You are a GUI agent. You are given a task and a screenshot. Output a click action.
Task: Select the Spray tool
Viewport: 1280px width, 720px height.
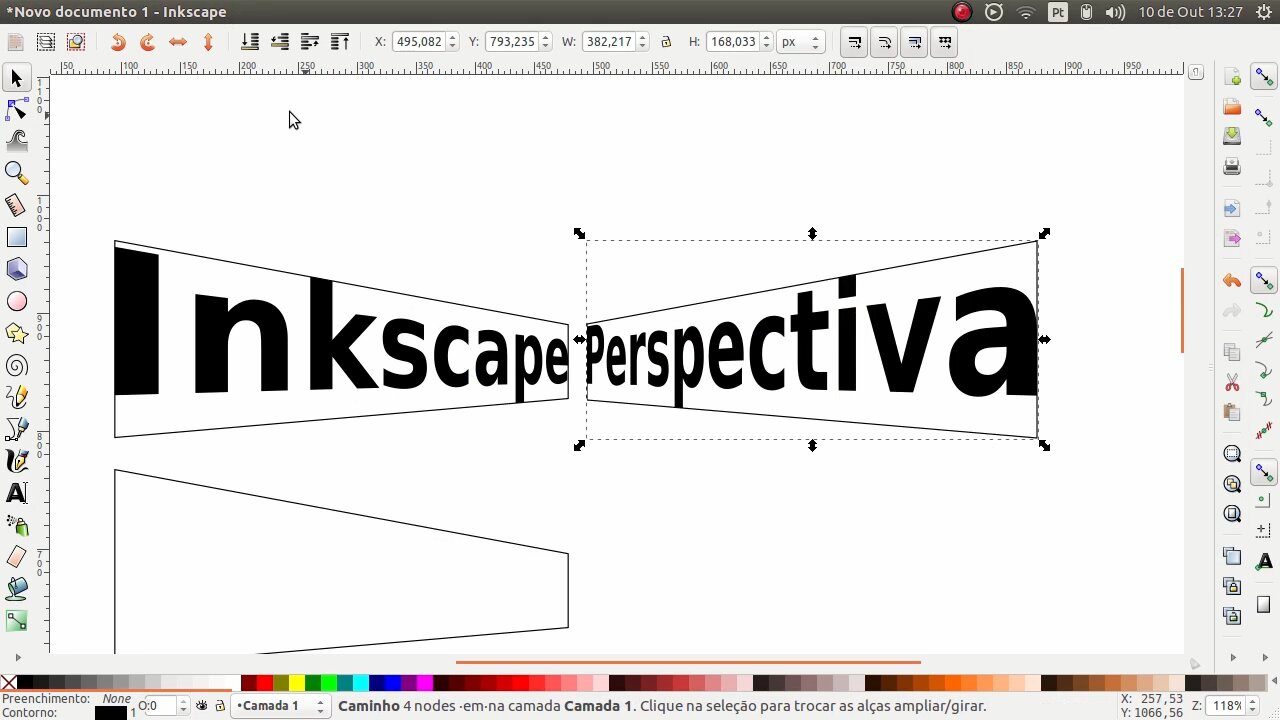coord(16,525)
